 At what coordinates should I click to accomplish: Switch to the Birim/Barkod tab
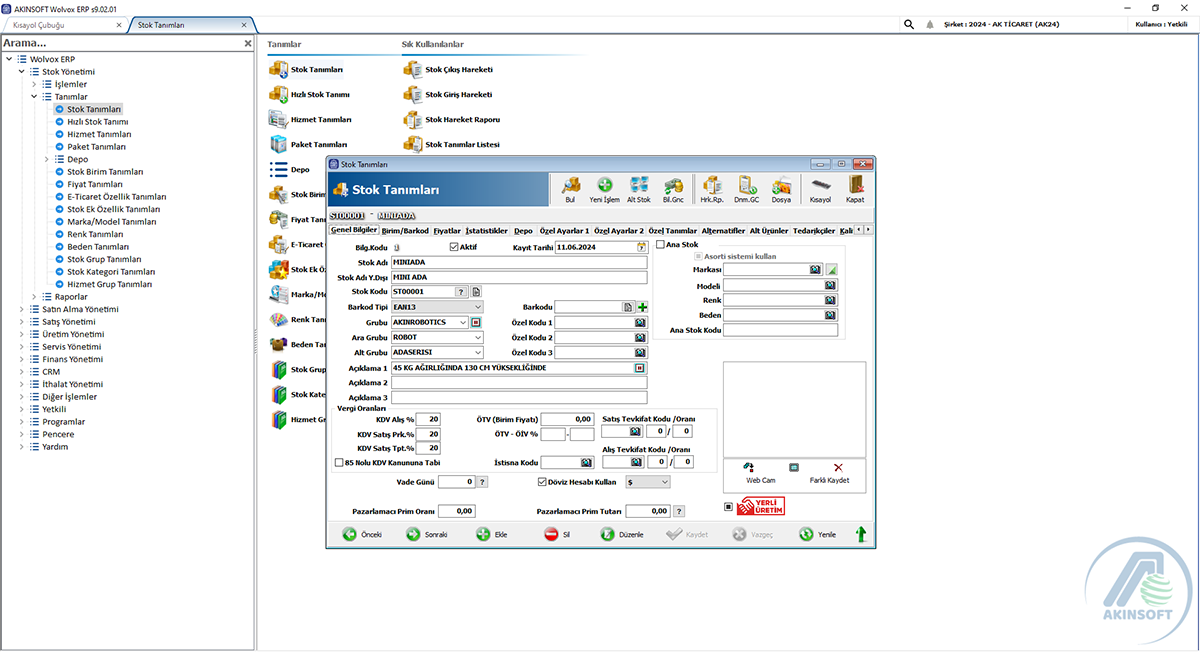click(x=405, y=229)
